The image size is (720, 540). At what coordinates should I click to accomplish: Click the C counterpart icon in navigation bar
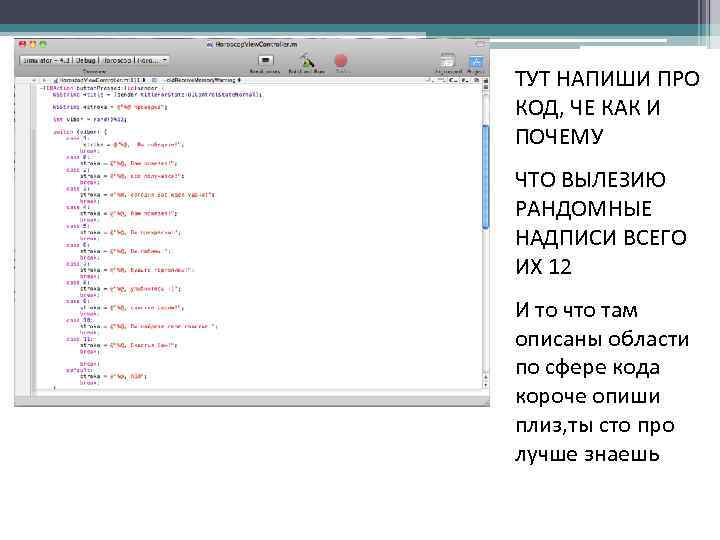pyautogui.click(x=454, y=80)
